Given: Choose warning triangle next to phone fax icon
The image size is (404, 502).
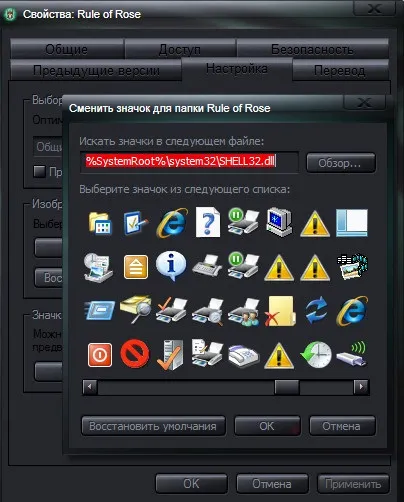Looking at the screenshot, I should (x=279, y=356).
